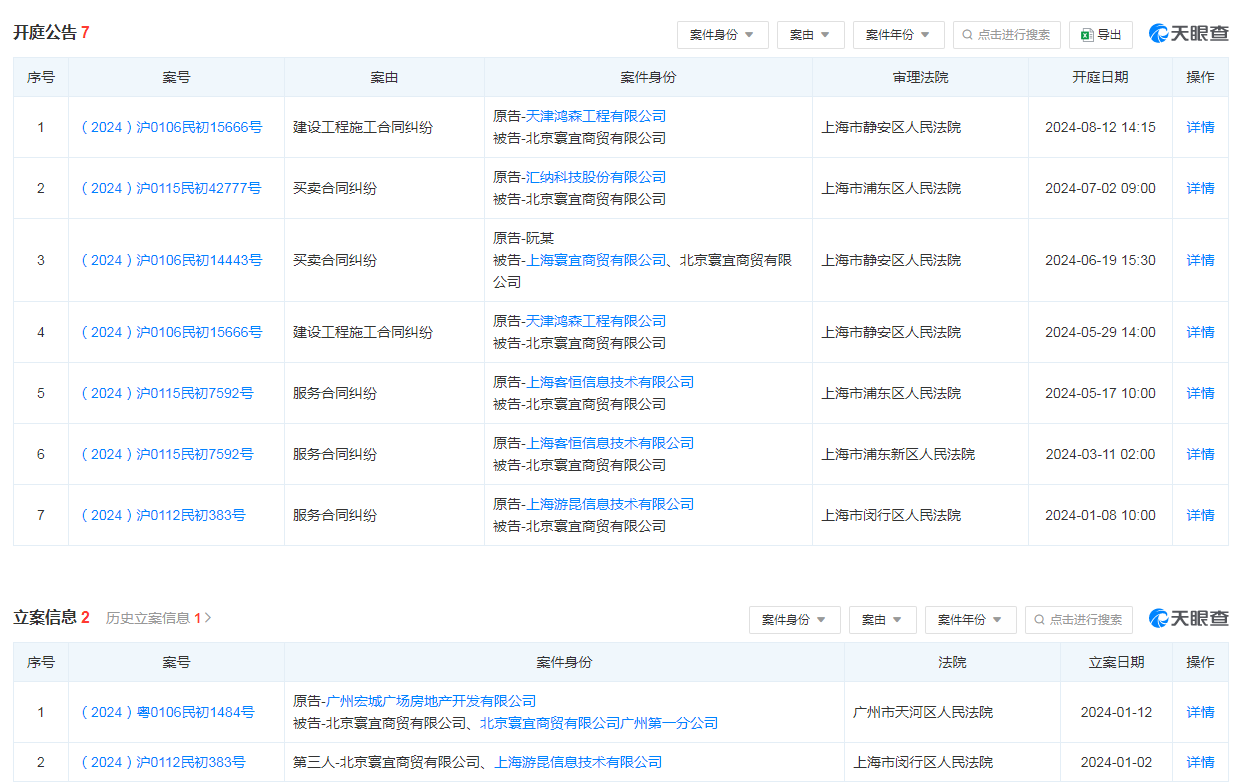Viewport: 1242px width, 784px height.
Task: Select hearing date cell 2024-06-19 15:30
Action: [x=1100, y=260]
